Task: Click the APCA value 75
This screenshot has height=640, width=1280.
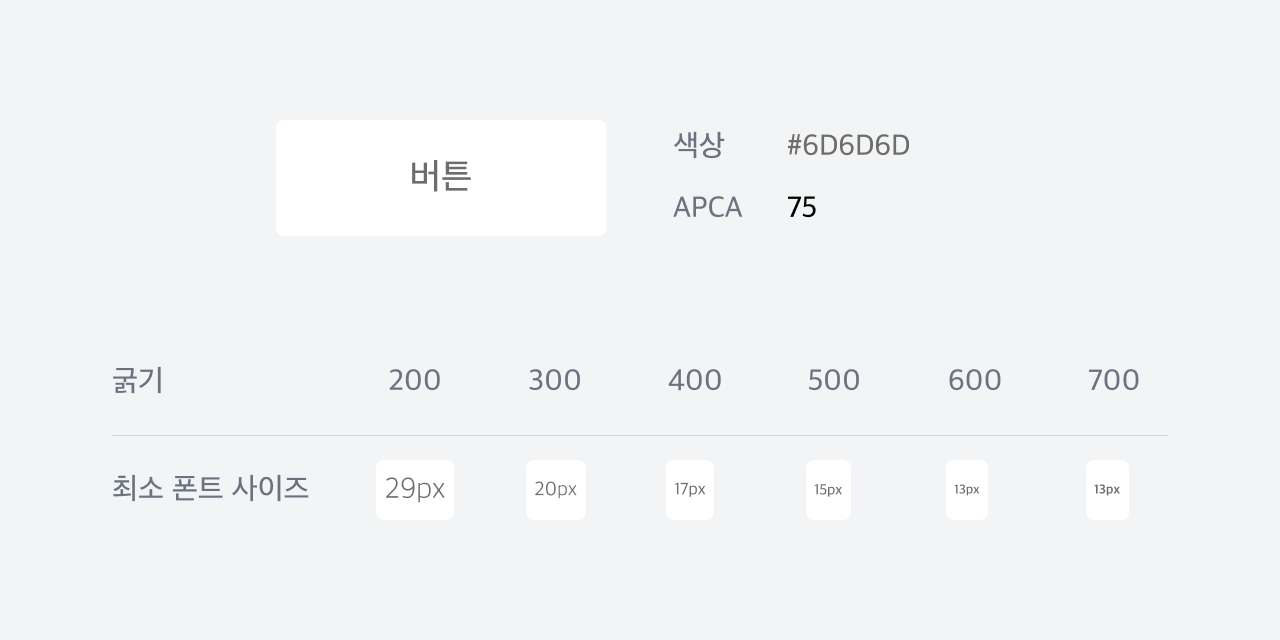Action: (x=802, y=208)
